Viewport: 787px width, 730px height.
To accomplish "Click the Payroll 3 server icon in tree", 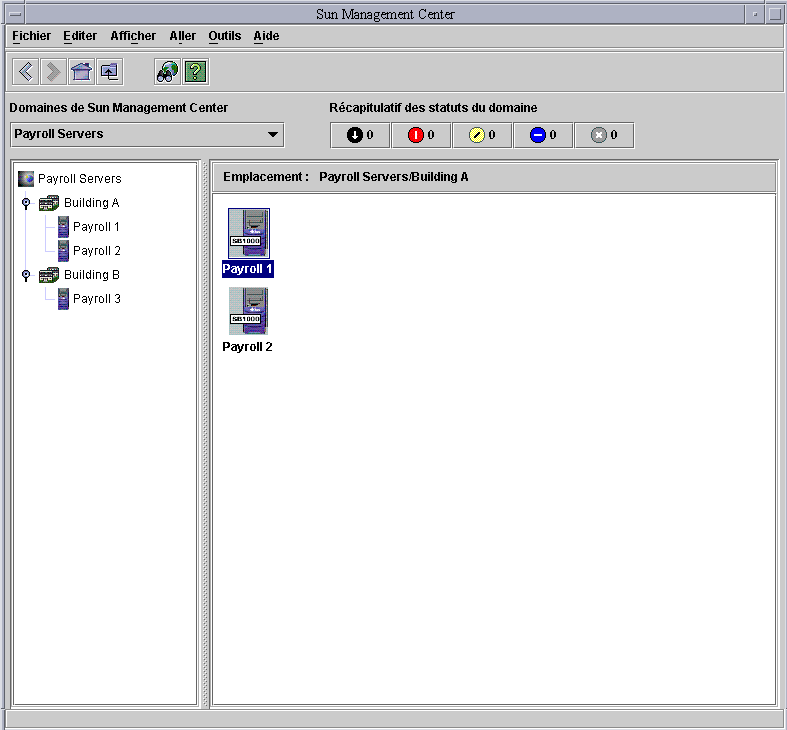I will pos(63,299).
